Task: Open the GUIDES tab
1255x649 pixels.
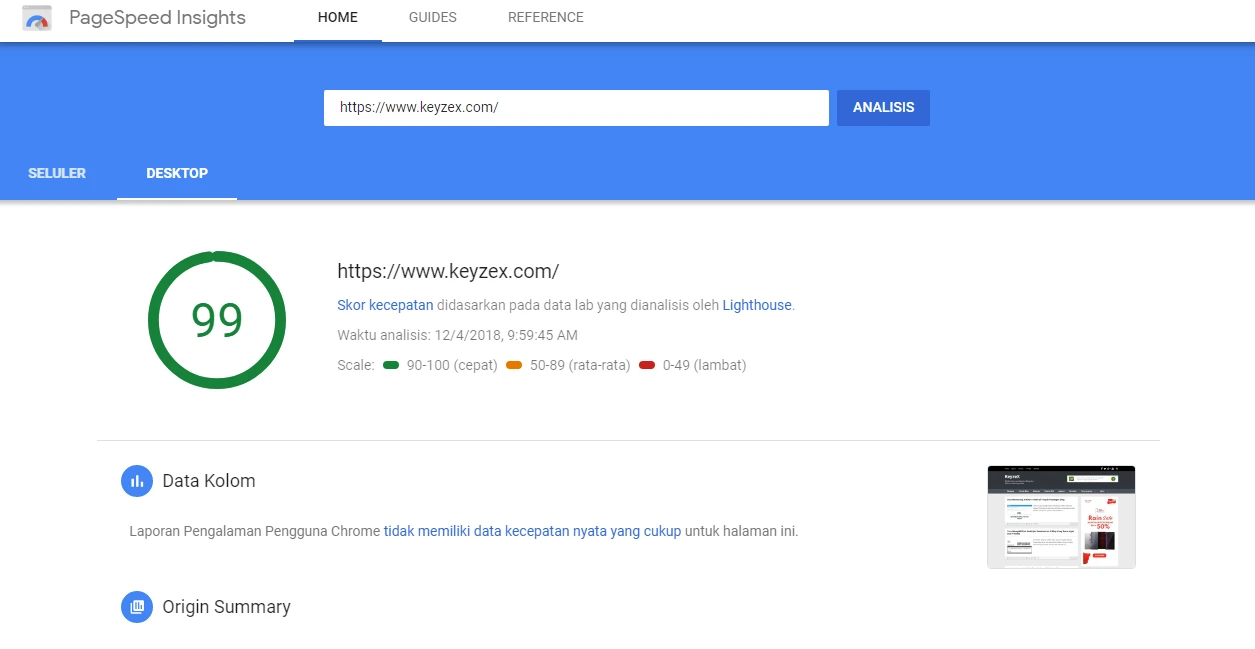Action: click(433, 18)
